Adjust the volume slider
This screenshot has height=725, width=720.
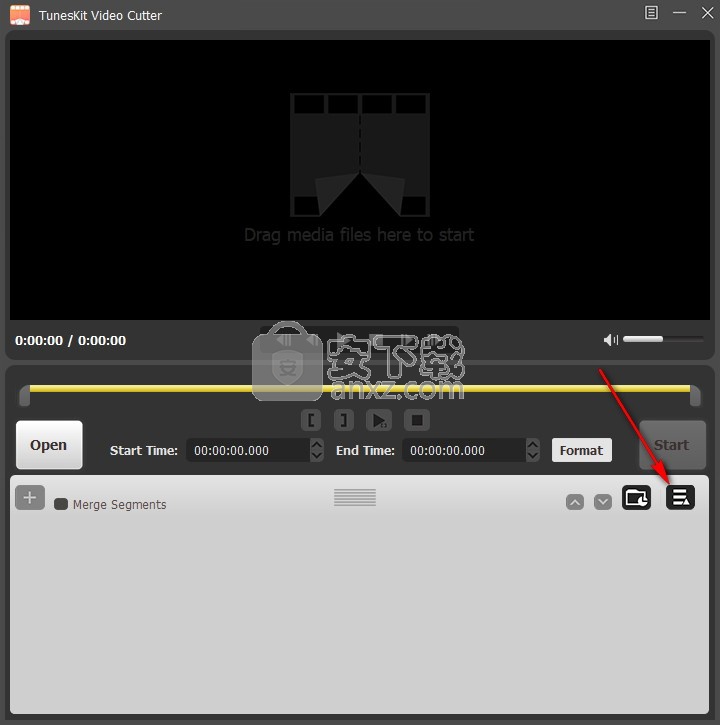(663, 339)
